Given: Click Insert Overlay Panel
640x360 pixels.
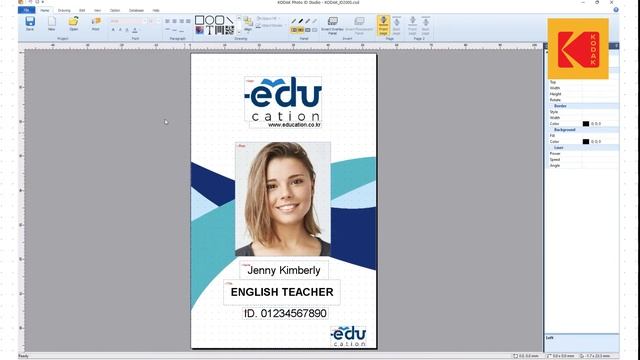Looking at the screenshot, I should 332,26.
